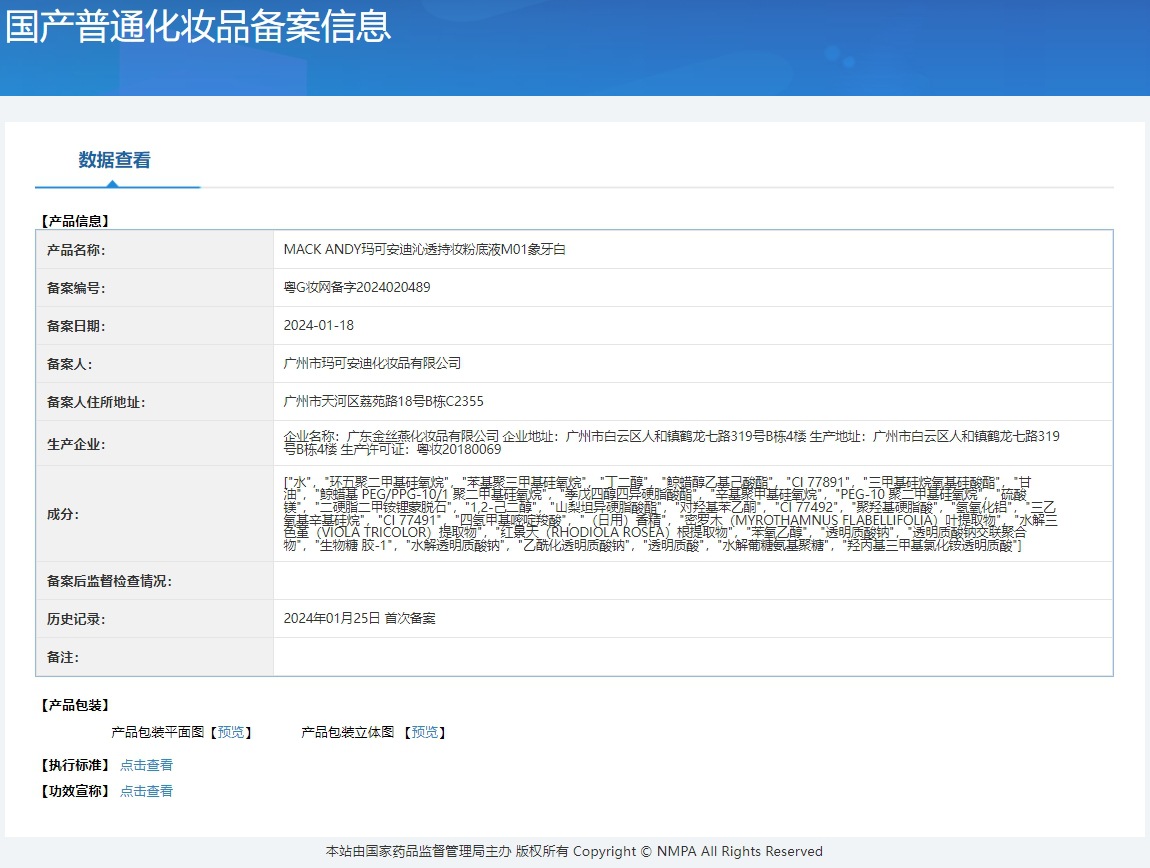This screenshot has width=1150, height=868.
Task: Click the NMPA copyright footer text
Action: pos(574,851)
